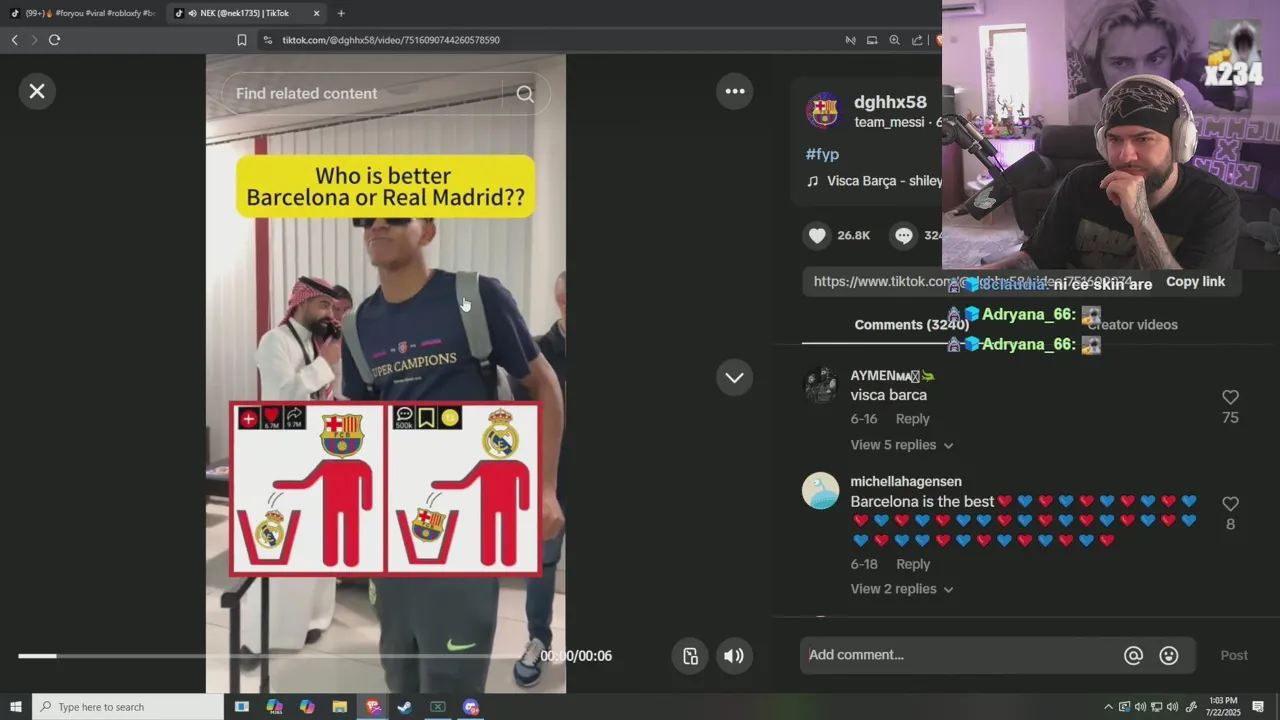Expand View 5 replies
Screen dimensions: 1280x720
click(901, 445)
